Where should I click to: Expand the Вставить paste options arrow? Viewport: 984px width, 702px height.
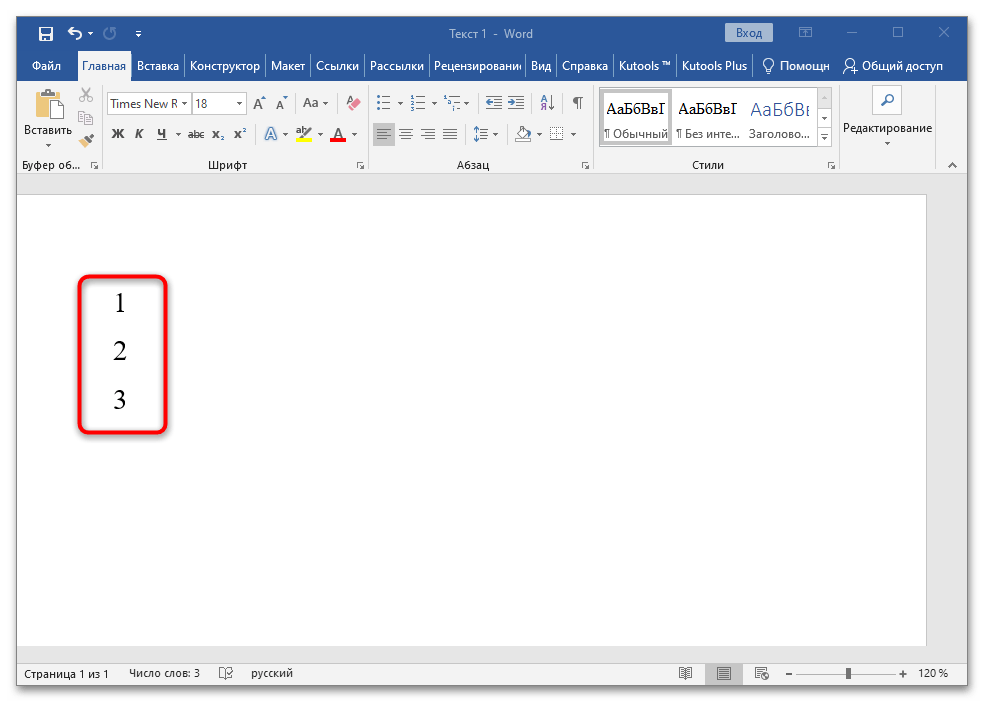(48, 146)
